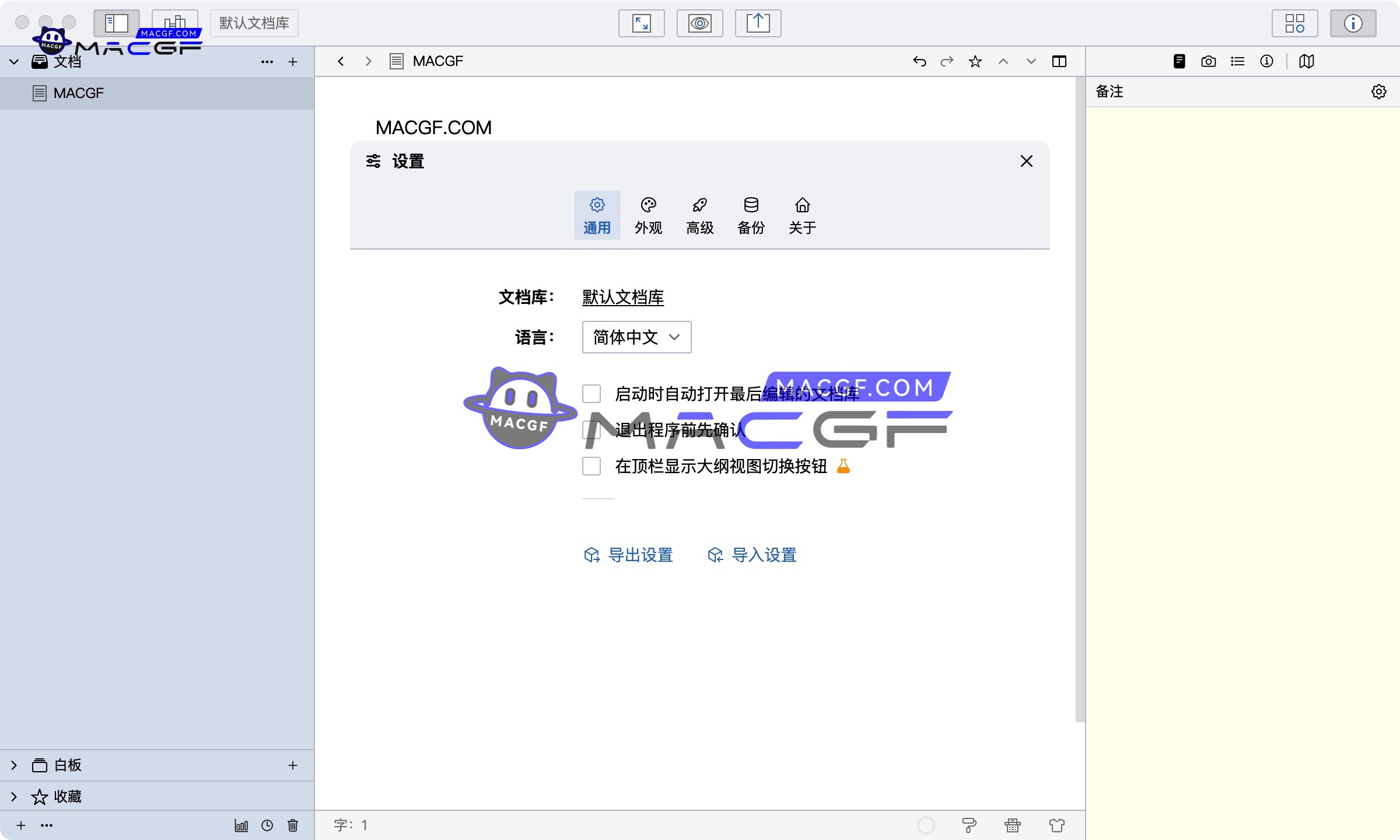Open the outline list view icon
This screenshot has width=1400, height=840.
pos(1237,61)
